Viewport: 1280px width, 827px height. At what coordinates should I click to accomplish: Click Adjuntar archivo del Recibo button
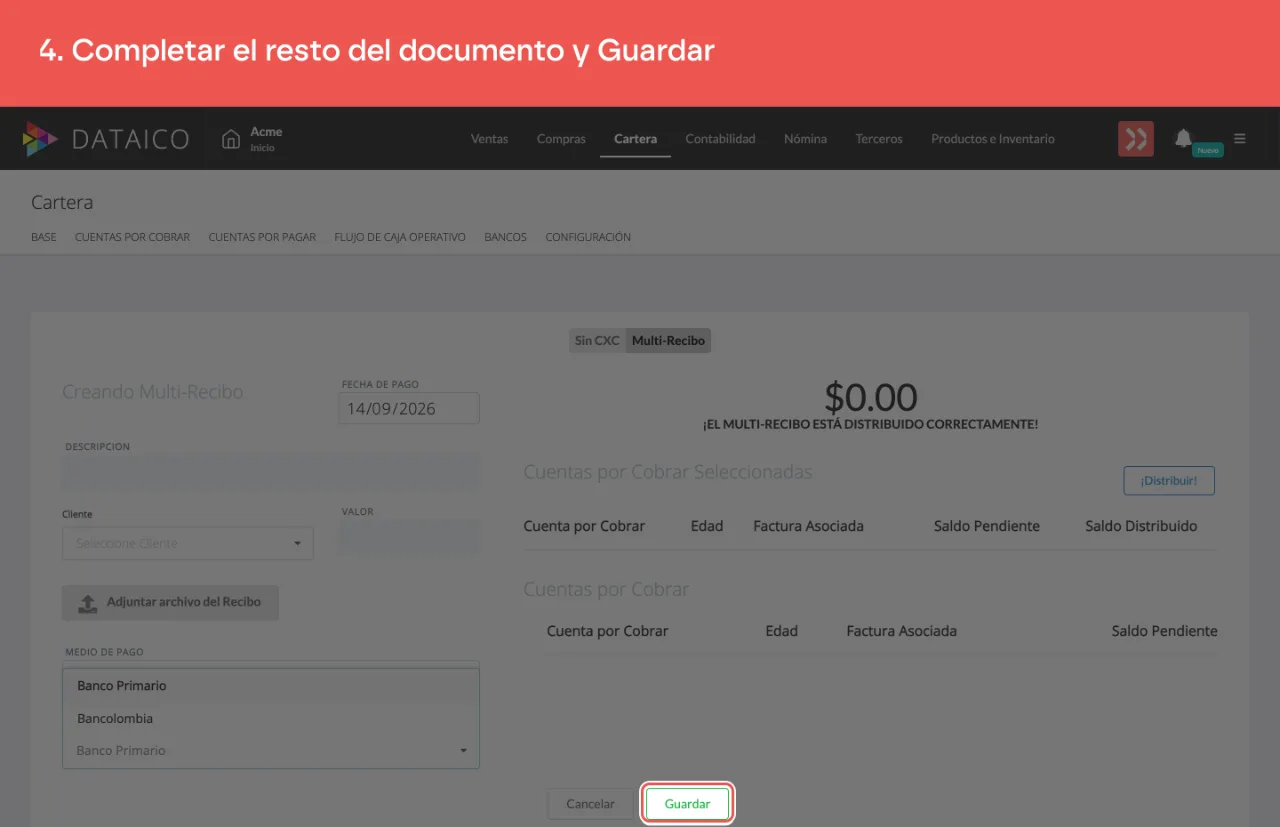pyautogui.click(x=170, y=602)
